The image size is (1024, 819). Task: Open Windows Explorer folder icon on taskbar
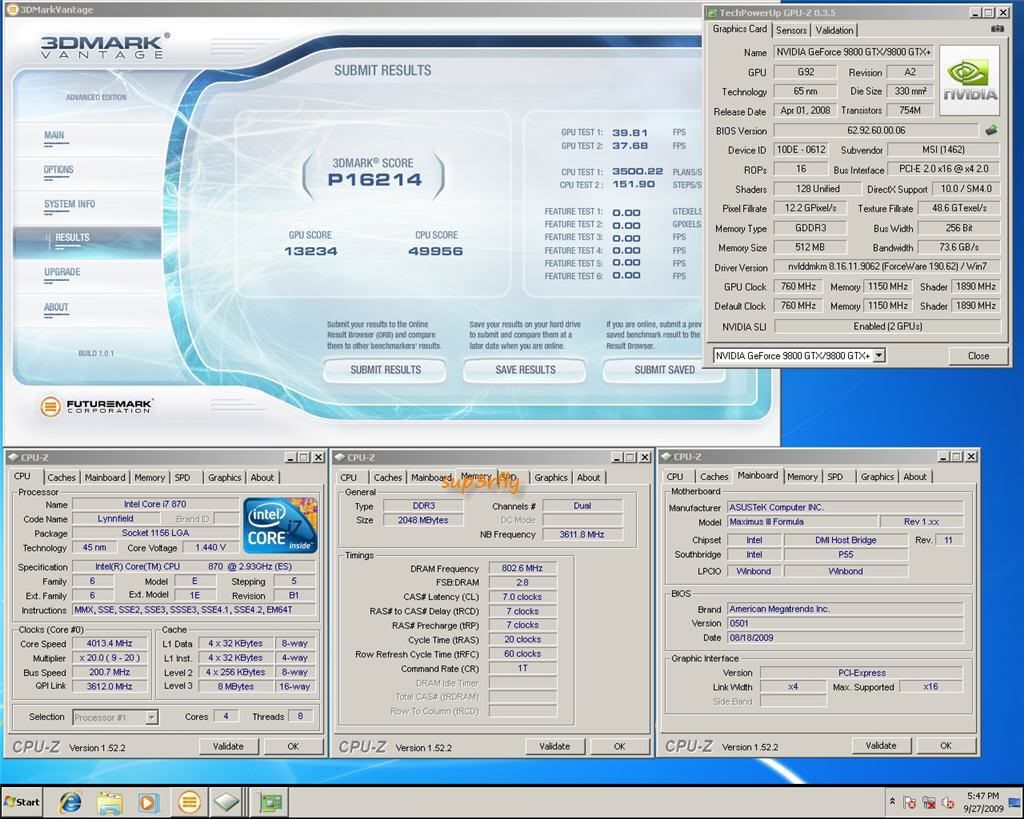point(110,802)
